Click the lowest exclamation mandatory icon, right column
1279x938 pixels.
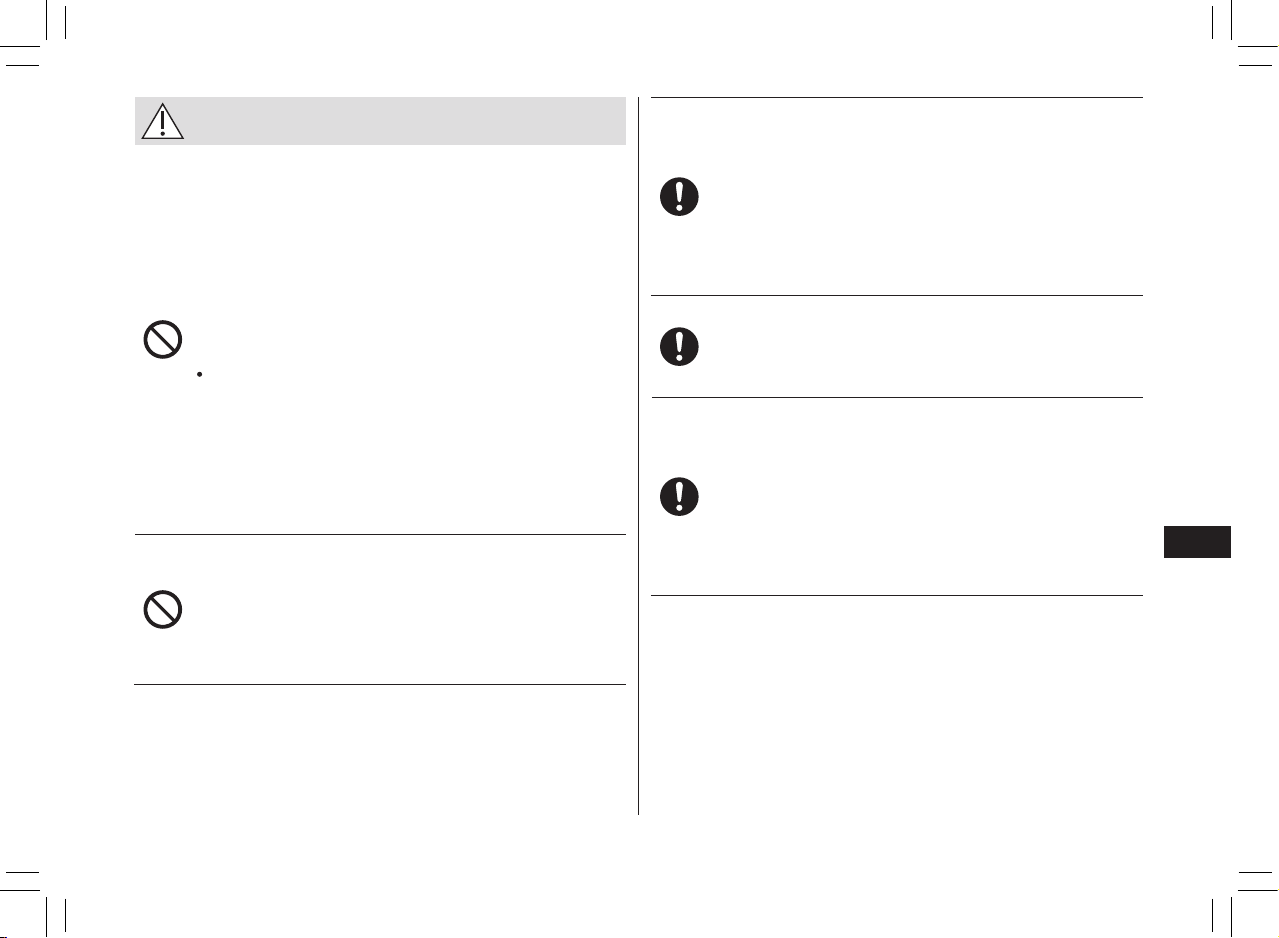679,497
